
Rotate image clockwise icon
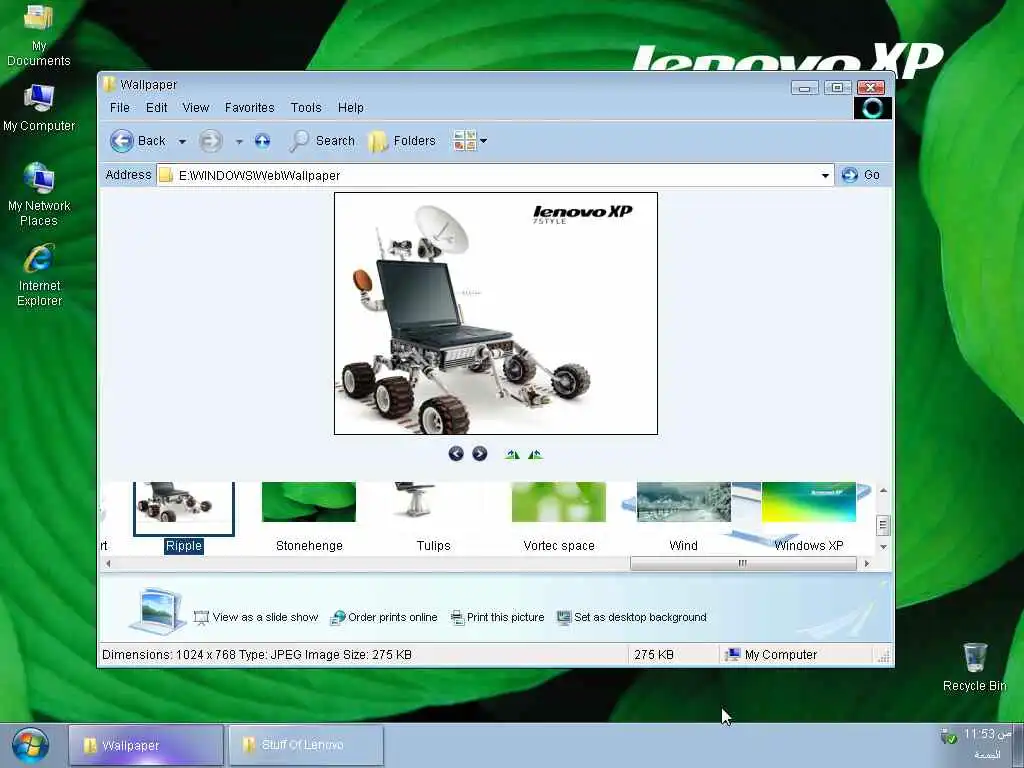point(512,454)
